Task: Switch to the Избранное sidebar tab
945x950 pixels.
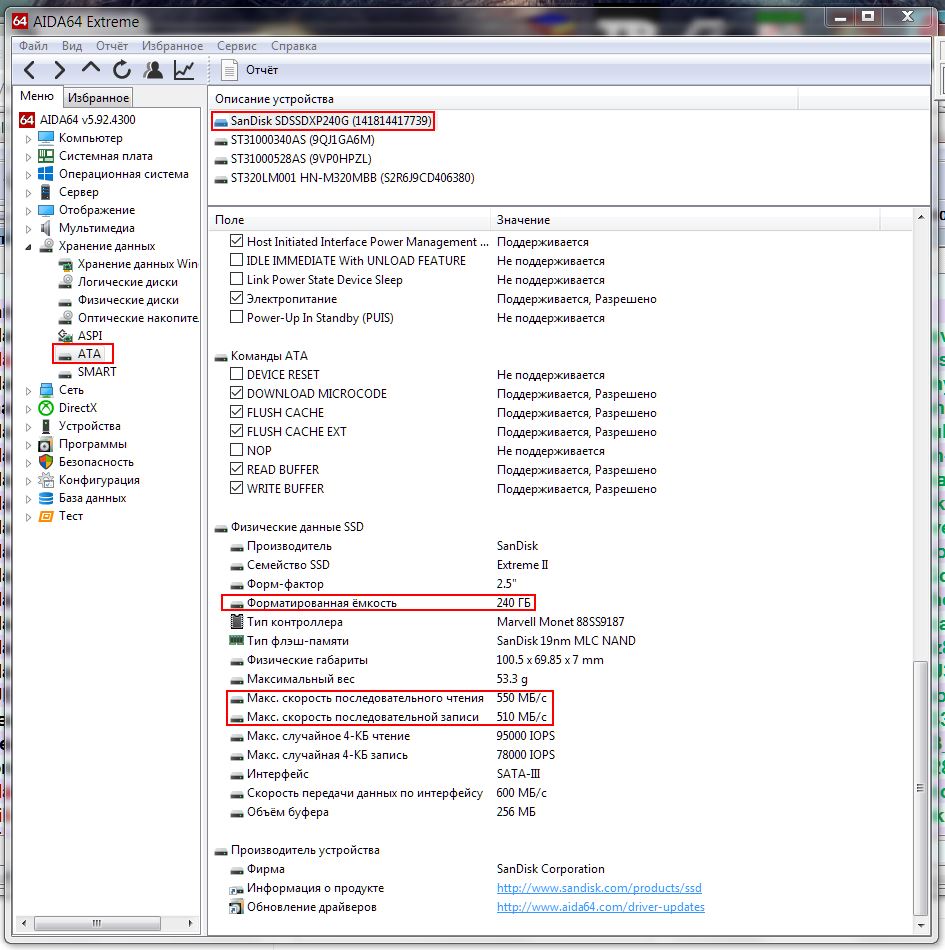Action: (98, 98)
